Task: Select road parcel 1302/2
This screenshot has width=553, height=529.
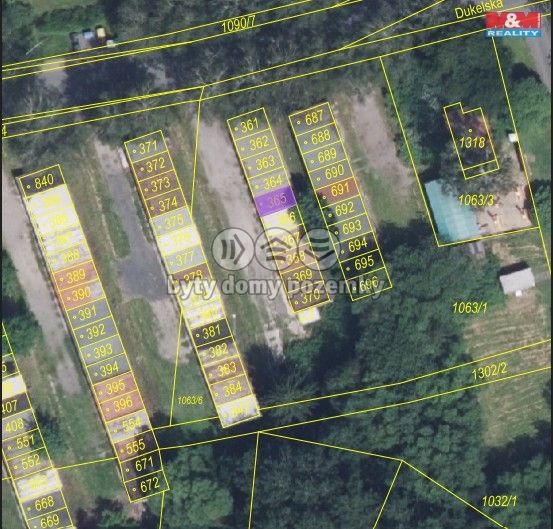Action: coord(489,371)
